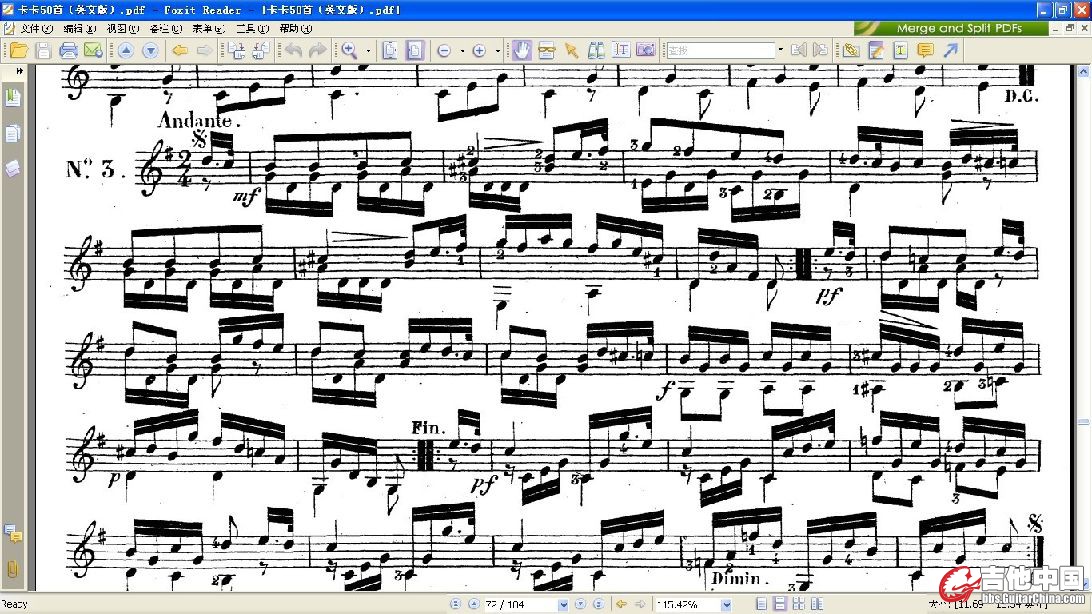This screenshot has width=1092, height=614.
Task: Switch to facing pages layout
Action: pyautogui.click(x=816, y=604)
